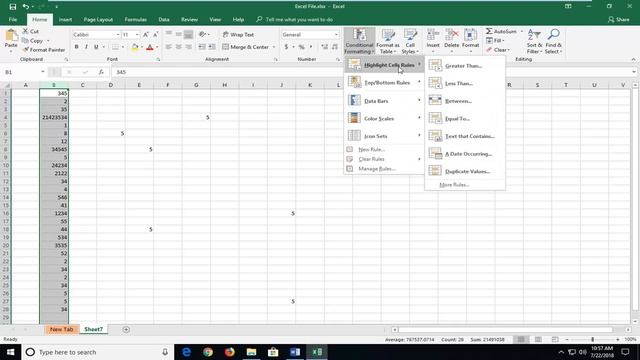
Task: Open Conditional Formatting menu button
Action: tap(359, 41)
